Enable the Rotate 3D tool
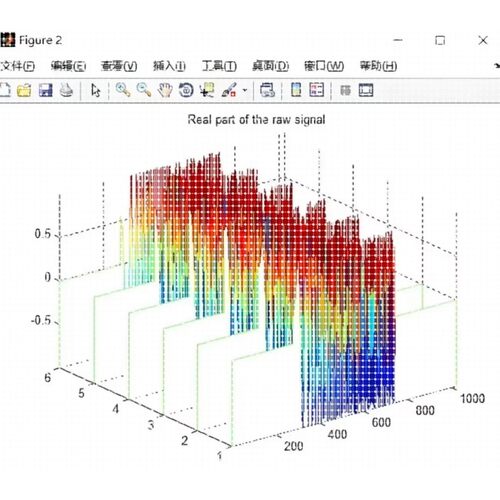This screenshot has width=500, height=500. tap(186, 90)
